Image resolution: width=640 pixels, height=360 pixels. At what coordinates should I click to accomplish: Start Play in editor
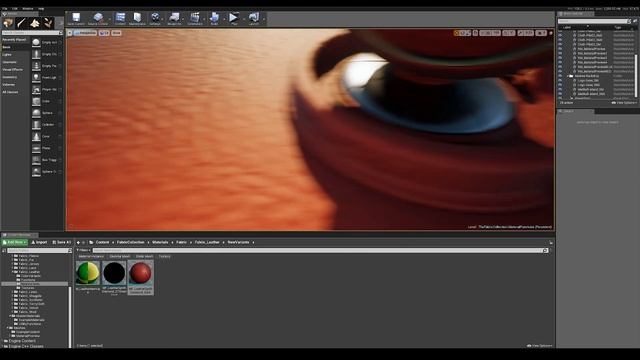click(233, 18)
